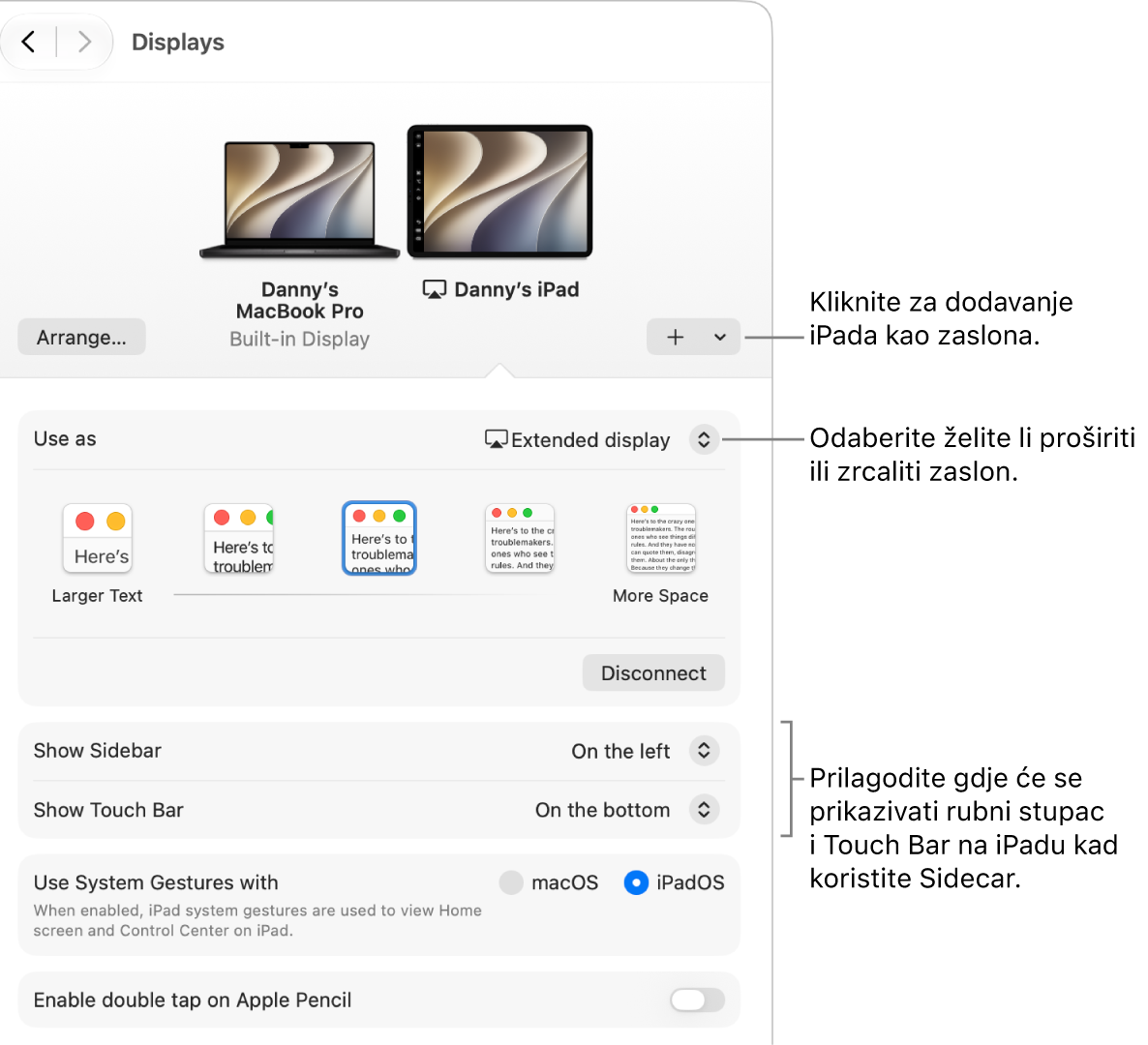The height and width of the screenshot is (1045, 1148).
Task: Click the Built-in Display label
Action: (x=299, y=340)
